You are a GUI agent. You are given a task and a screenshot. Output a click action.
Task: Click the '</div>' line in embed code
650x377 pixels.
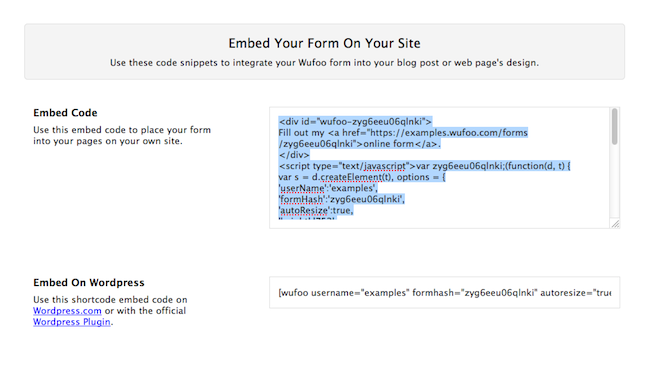[x=294, y=155]
